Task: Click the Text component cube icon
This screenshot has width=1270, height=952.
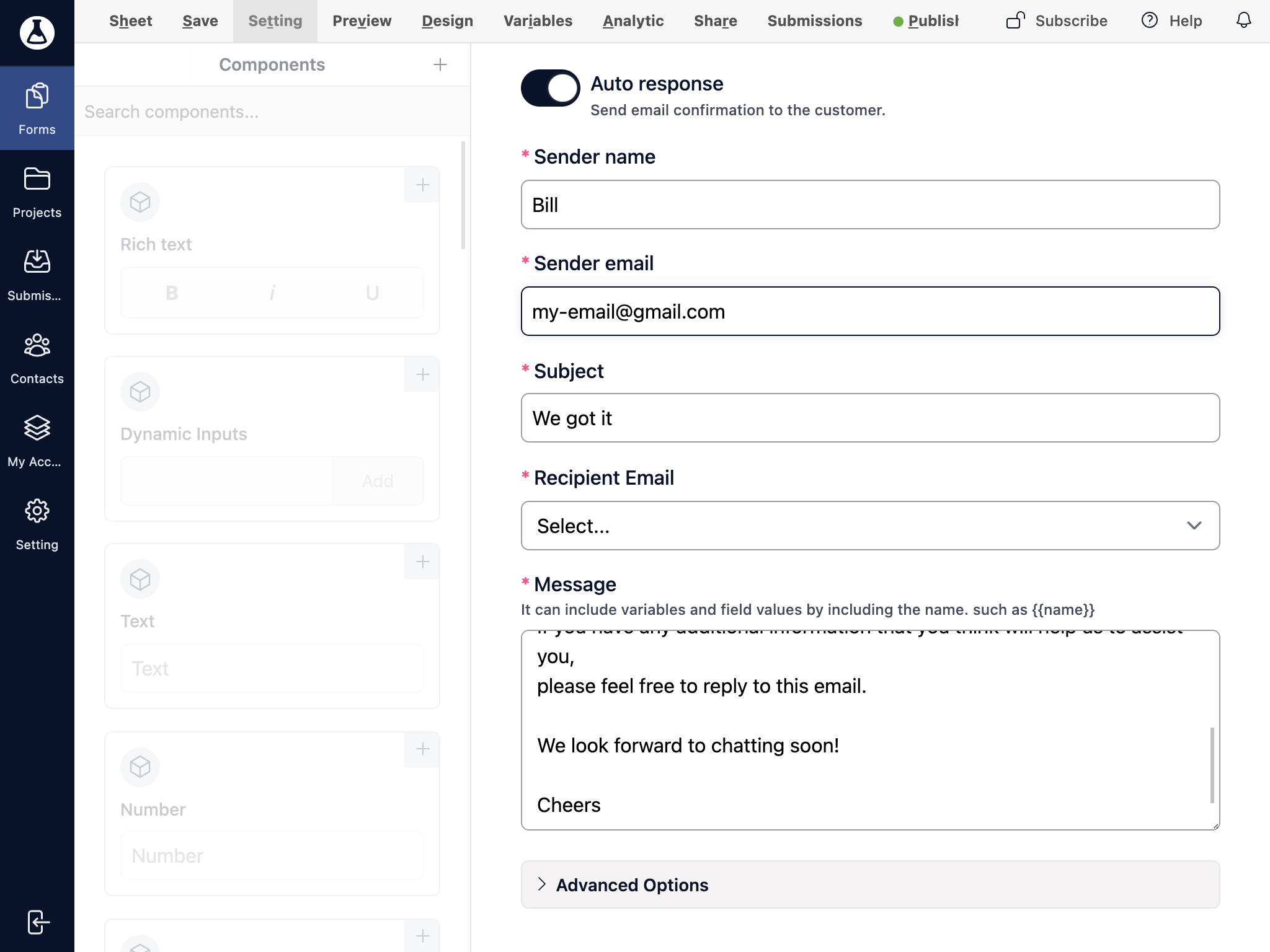Action: tap(140, 579)
